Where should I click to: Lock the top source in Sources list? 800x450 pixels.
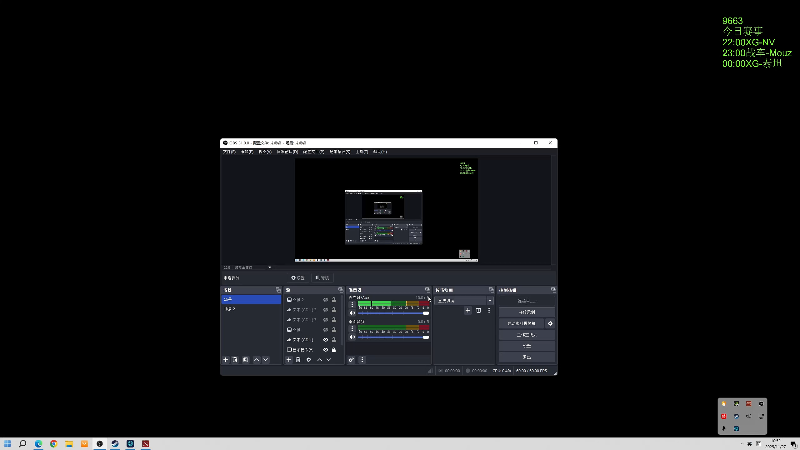pyautogui.click(x=334, y=299)
